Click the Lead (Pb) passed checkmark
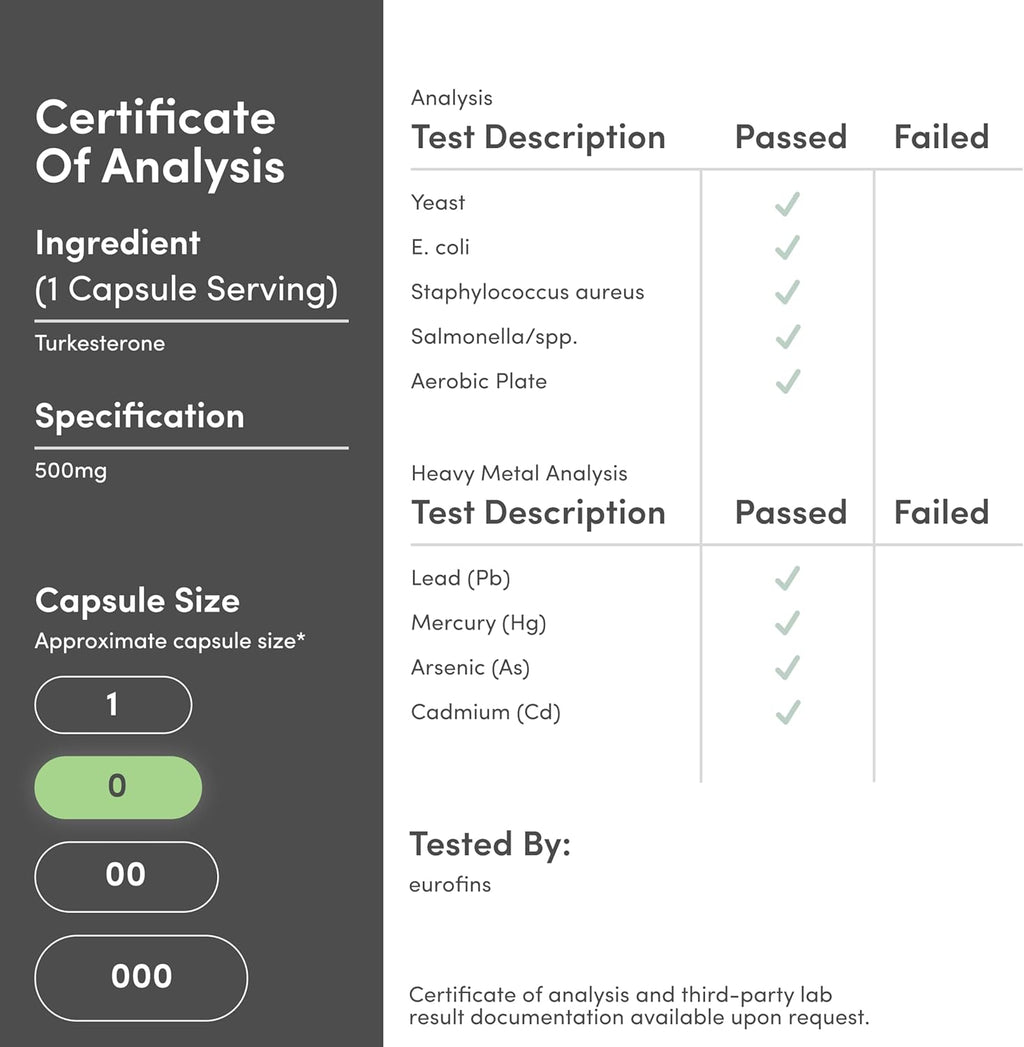1024x1047 pixels. coord(787,578)
